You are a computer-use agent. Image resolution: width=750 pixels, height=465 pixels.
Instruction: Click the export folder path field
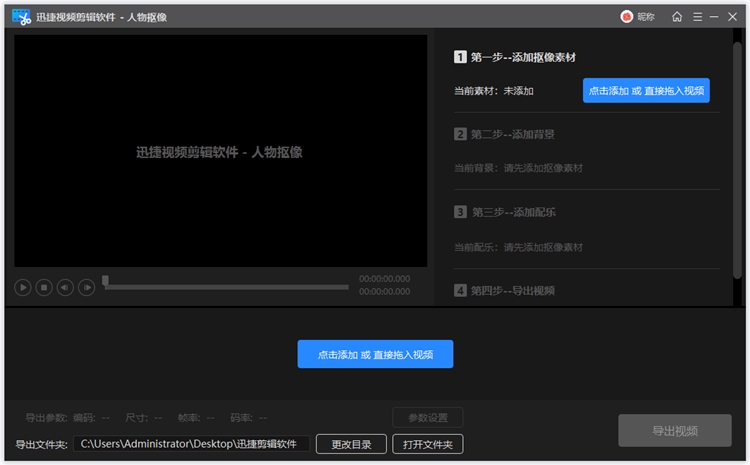[x=191, y=444]
